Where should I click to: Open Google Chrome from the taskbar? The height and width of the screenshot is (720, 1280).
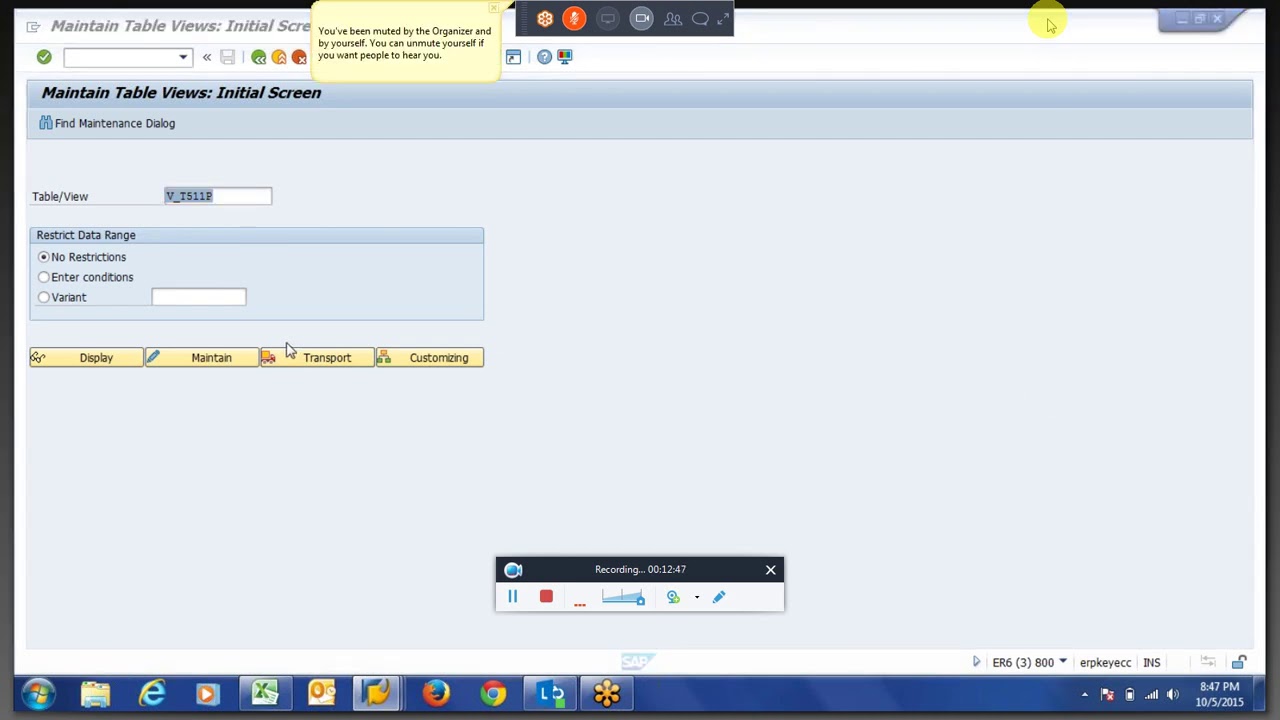[493, 693]
